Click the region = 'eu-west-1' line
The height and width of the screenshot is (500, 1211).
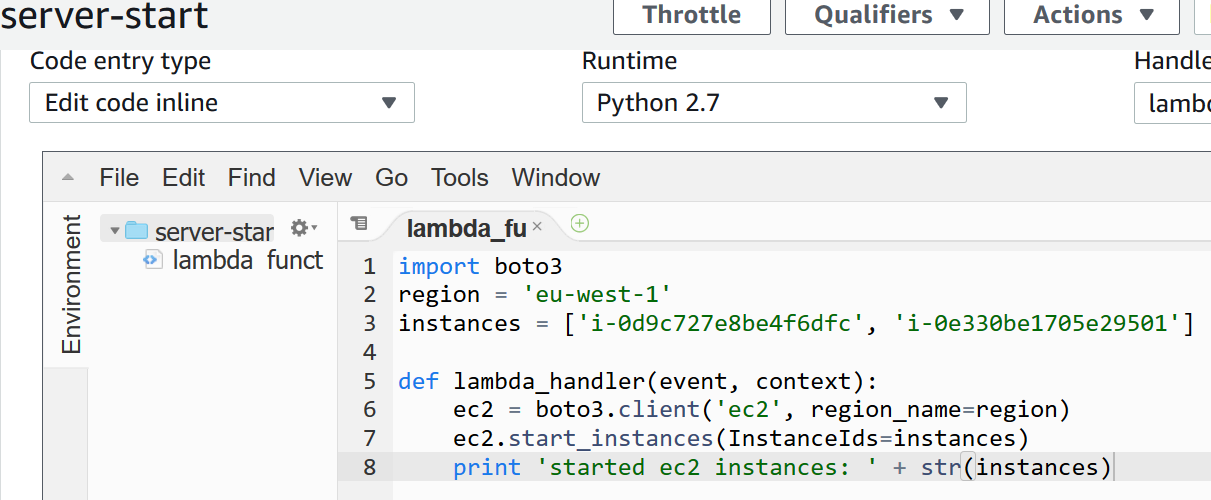[534, 295]
